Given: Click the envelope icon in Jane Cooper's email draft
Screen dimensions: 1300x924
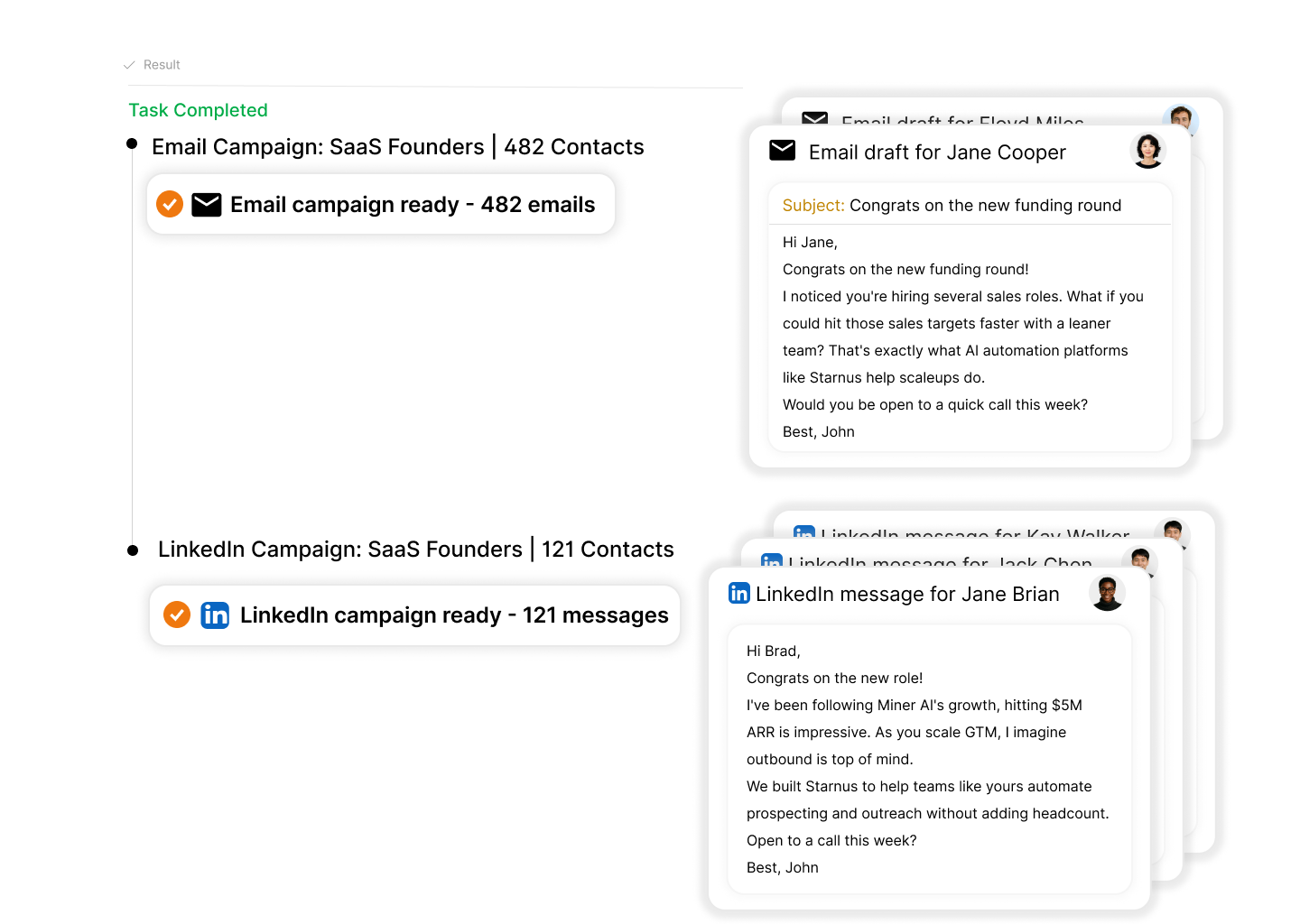Looking at the screenshot, I should pyautogui.click(x=782, y=151).
